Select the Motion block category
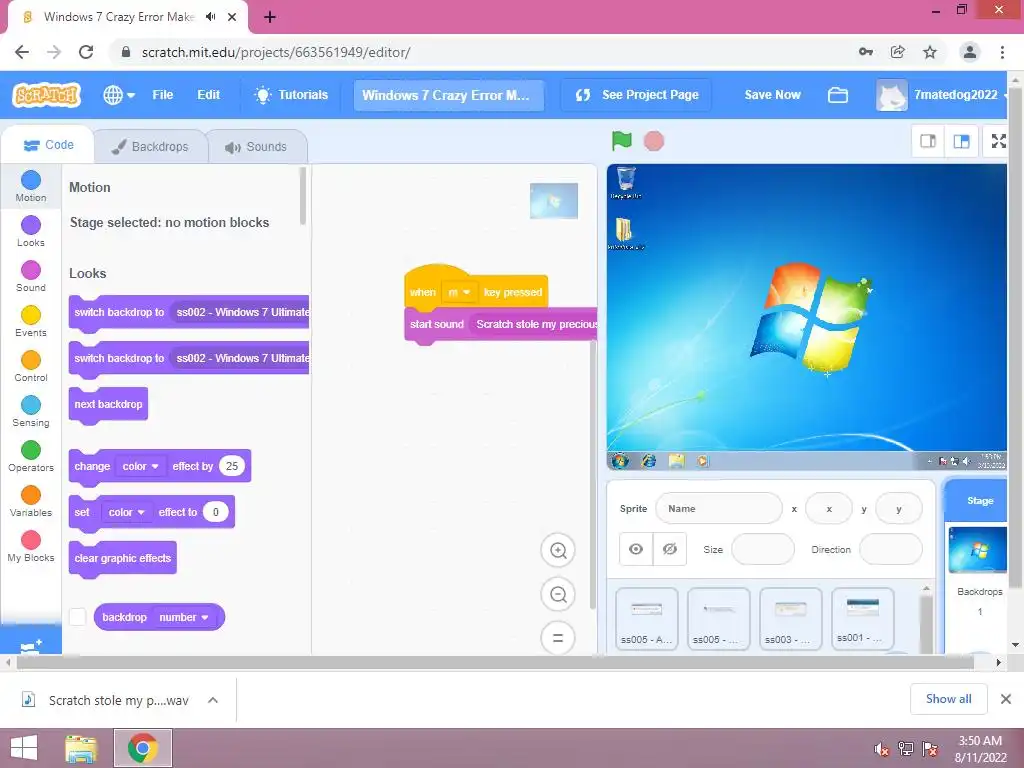The height and width of the screenshot is (768, 1024). coord(31,186)
